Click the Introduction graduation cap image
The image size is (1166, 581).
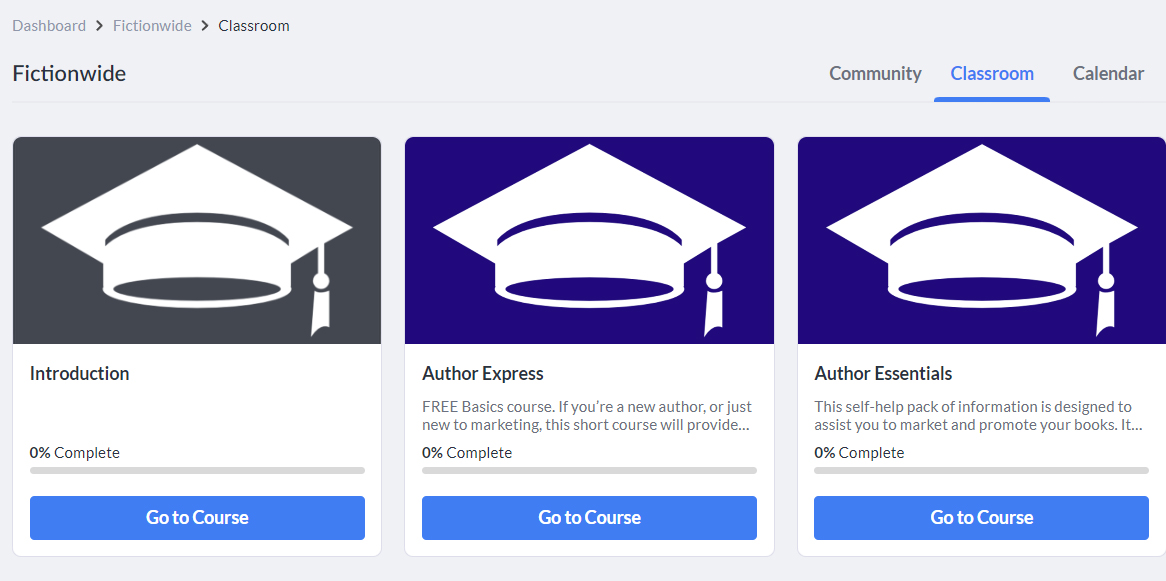(197, 240)
